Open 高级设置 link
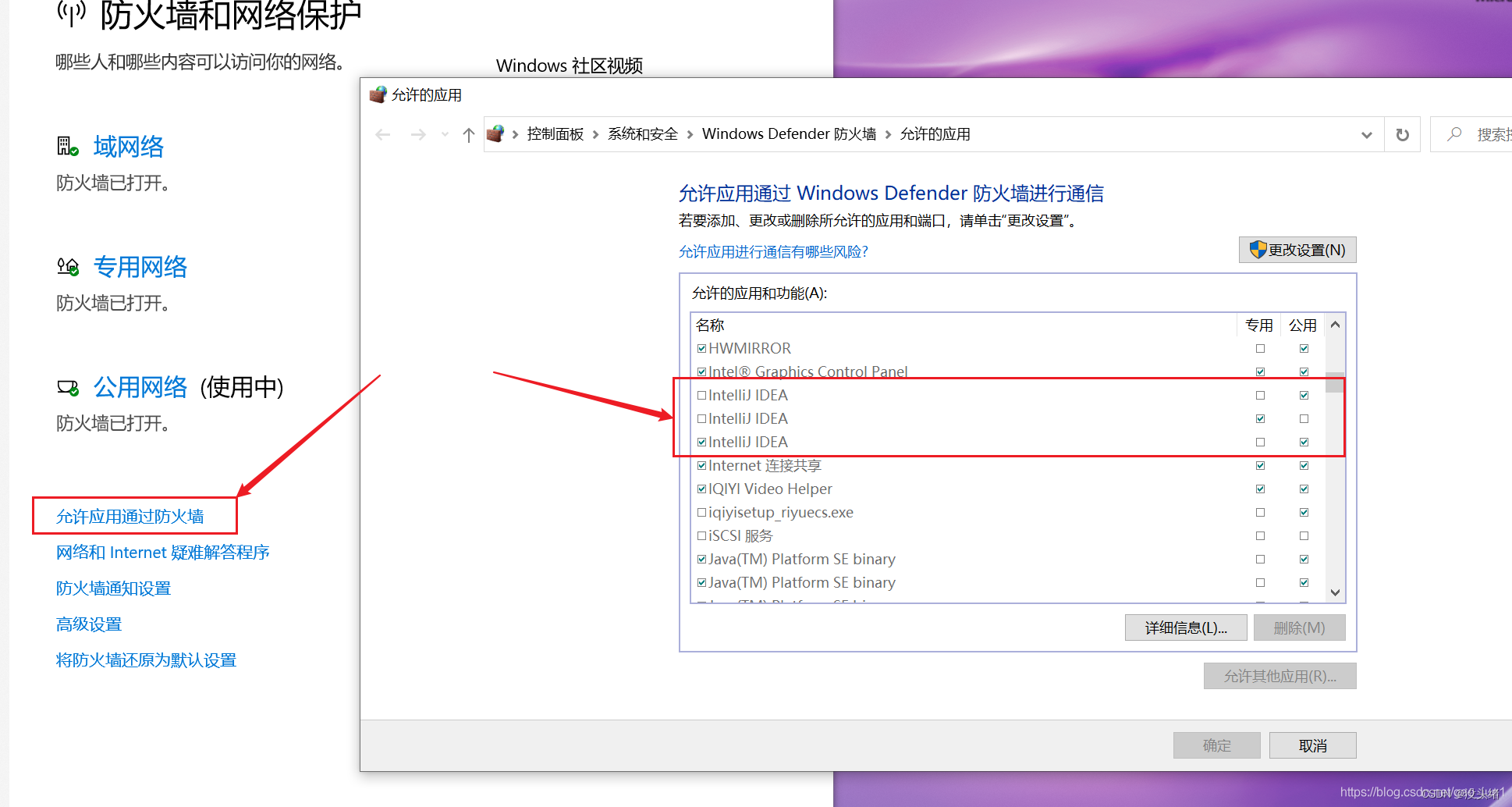 [x=89, y=624]
